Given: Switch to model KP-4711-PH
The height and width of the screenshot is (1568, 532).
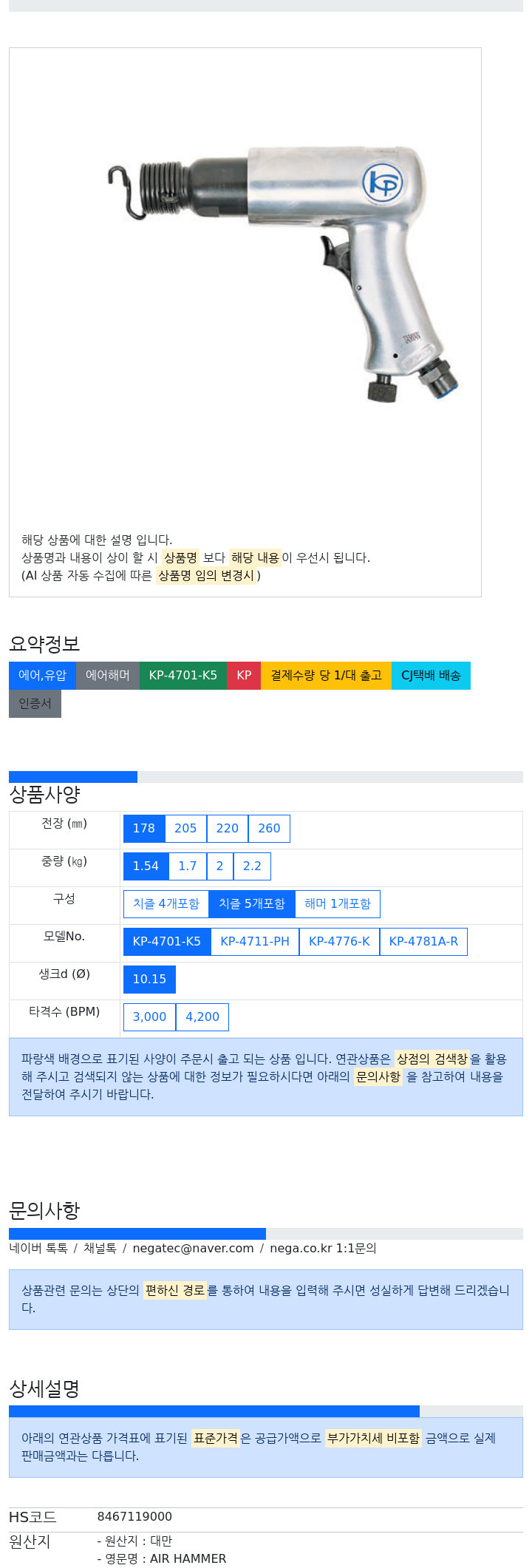Looking at the screenshot, I should point(255,942).
